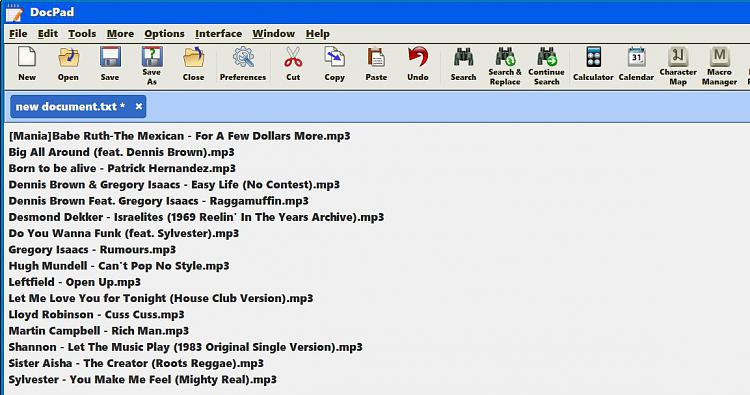The height and width of the screenshot is (395, 750).
Task: Click the 'Martin Campbell - Rich Man.mp3' line
Action: coord(99,331)
